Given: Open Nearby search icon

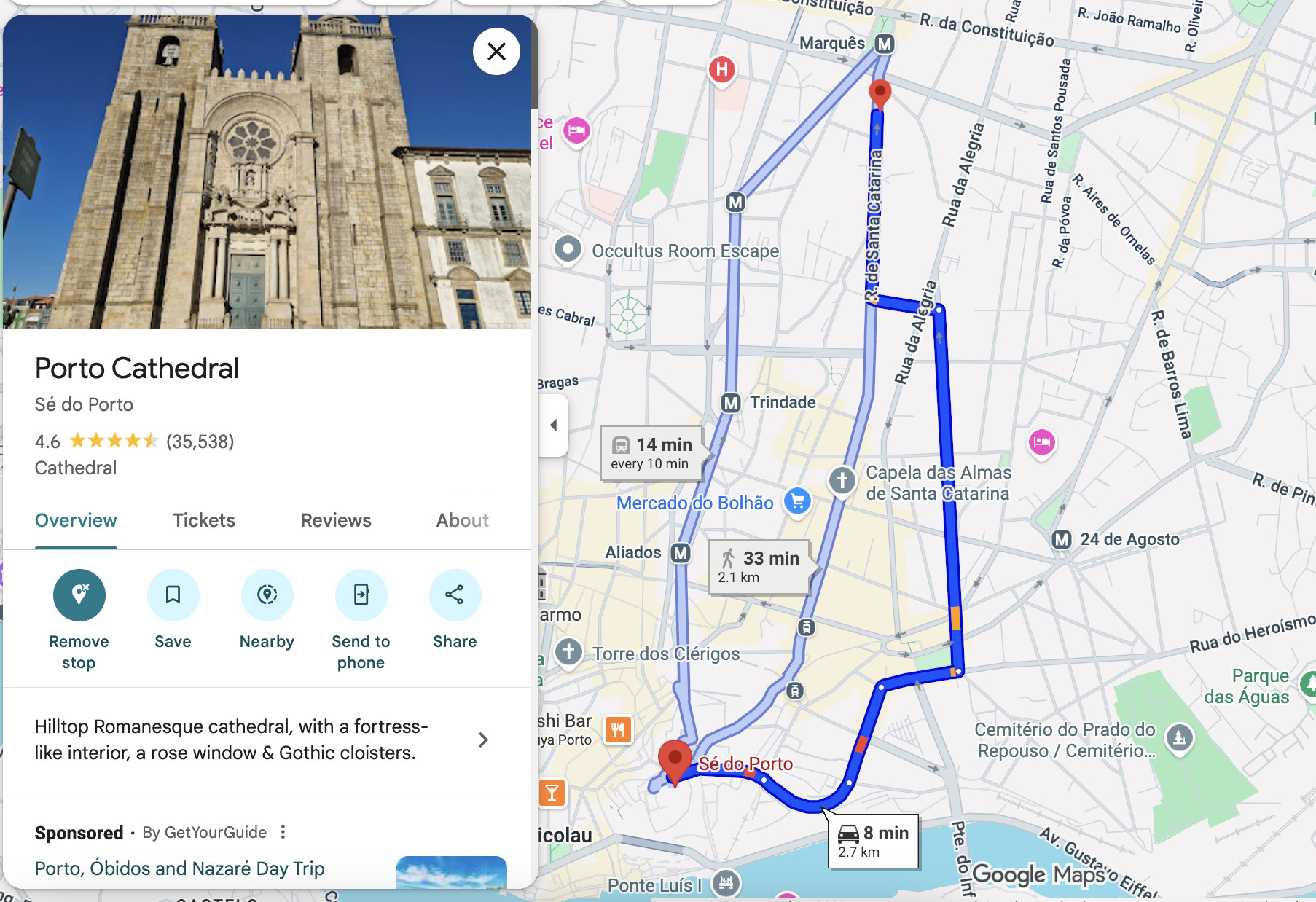Looking at the screenshot, I should 267,595.
